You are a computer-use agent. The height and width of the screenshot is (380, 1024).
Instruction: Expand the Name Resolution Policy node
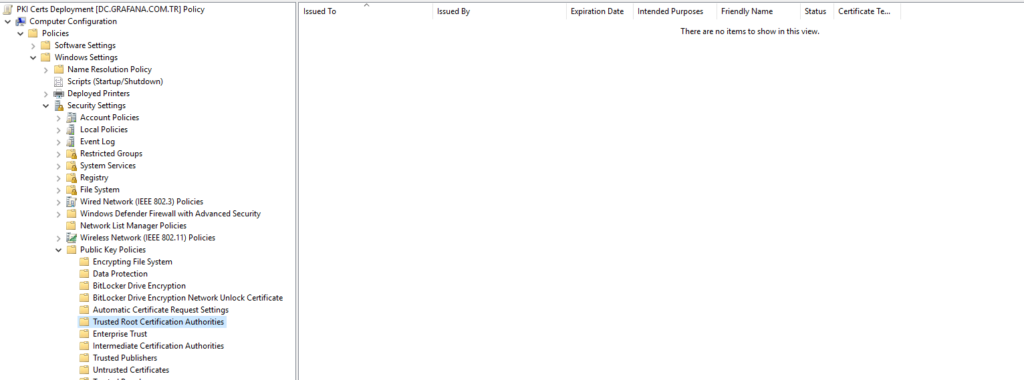click(x=46, y=70)
